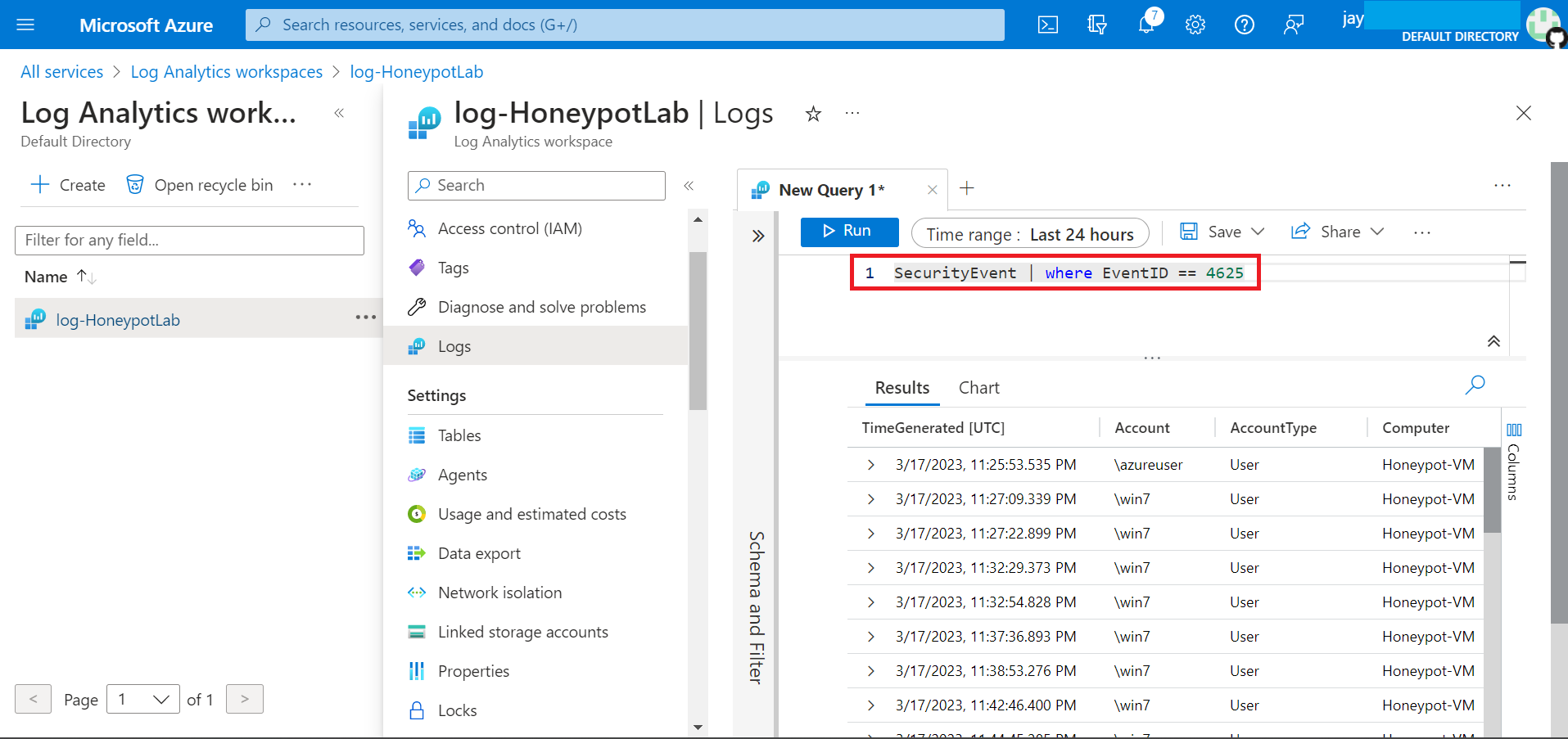Image resolution: width=1568 pixels, height=739 pixels.
Task: Open Directories and subscriptions filter icon
Action: (1097, 25)
